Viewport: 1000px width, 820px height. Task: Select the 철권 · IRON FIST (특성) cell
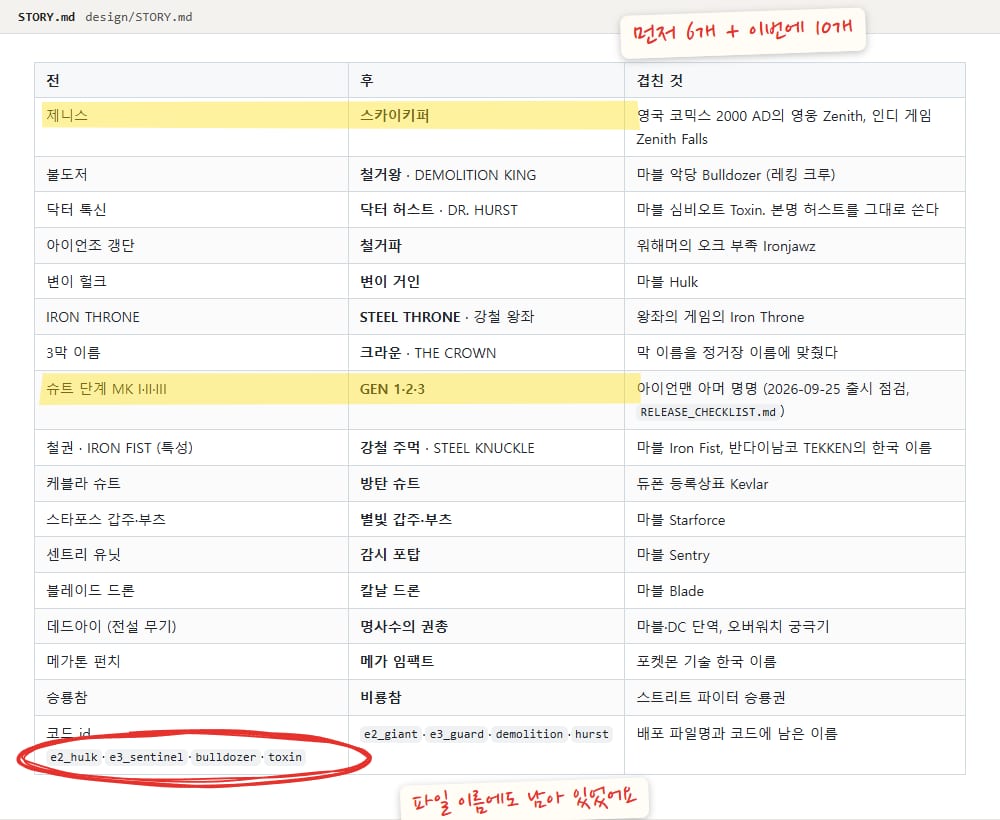pyautogui.click(x=191, y=448)
